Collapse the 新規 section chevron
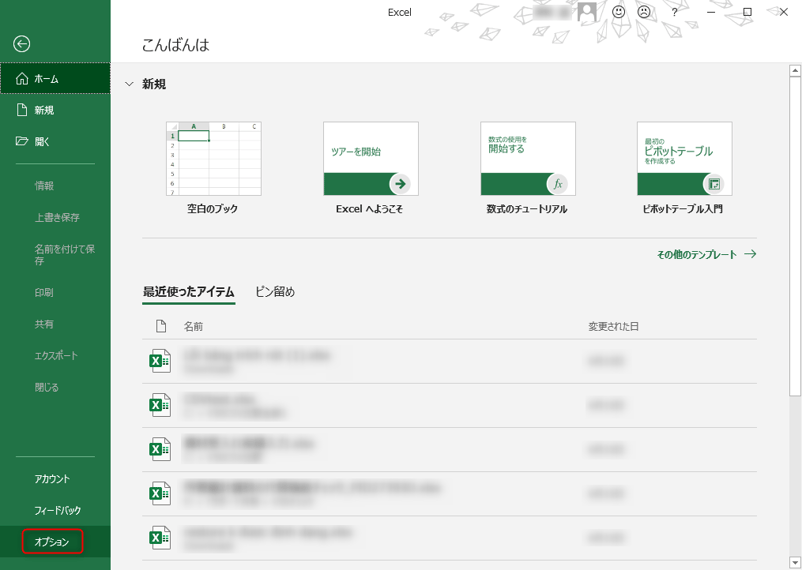The image size is (802, 570). click(129, 84)
